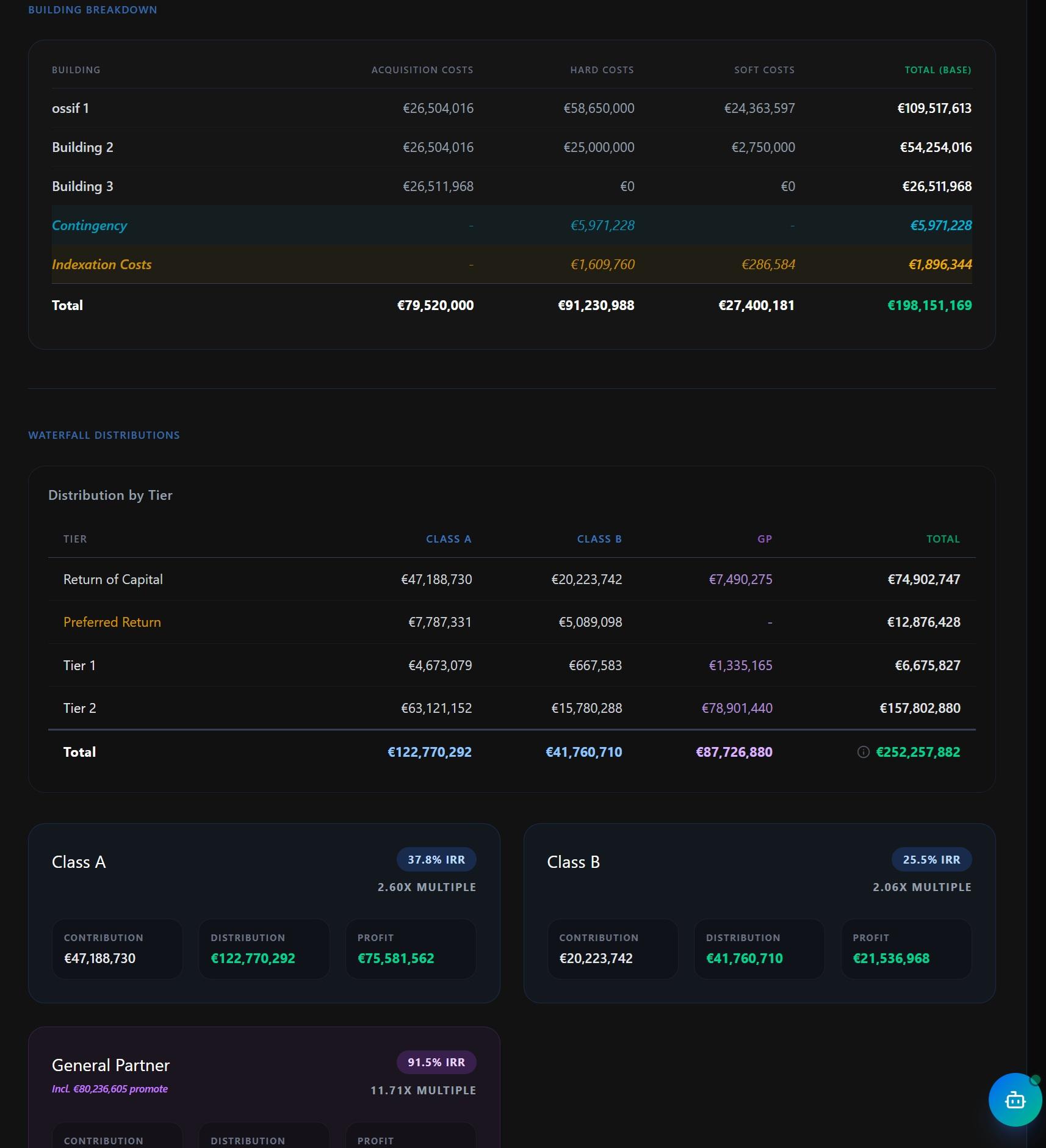Click the 11.71X Multiple label on General Partner
This screenshot has height=1148, width=1046.
tap(423, 1090)
